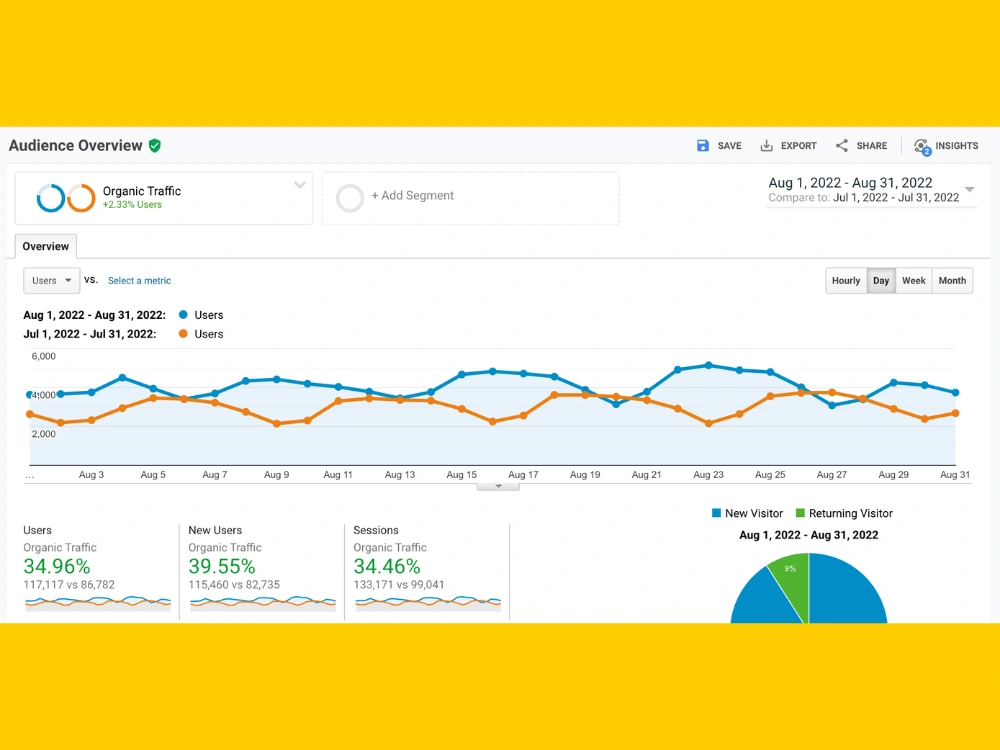Click the Export download icon

tap(767, 146)
